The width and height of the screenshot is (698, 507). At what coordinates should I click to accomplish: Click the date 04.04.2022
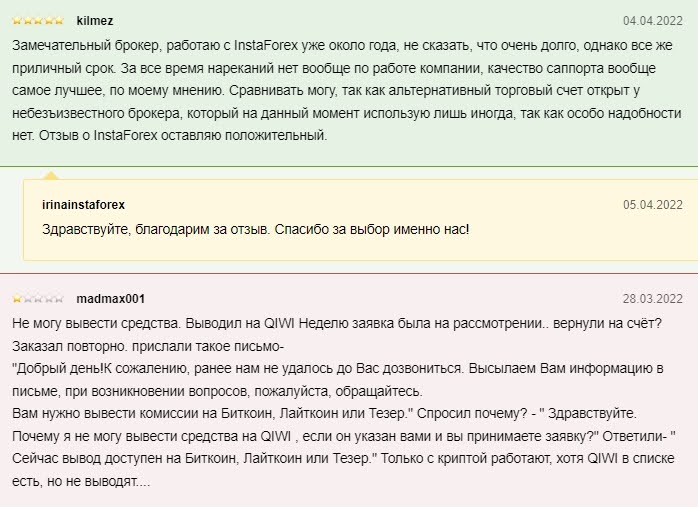pos(653,21)
